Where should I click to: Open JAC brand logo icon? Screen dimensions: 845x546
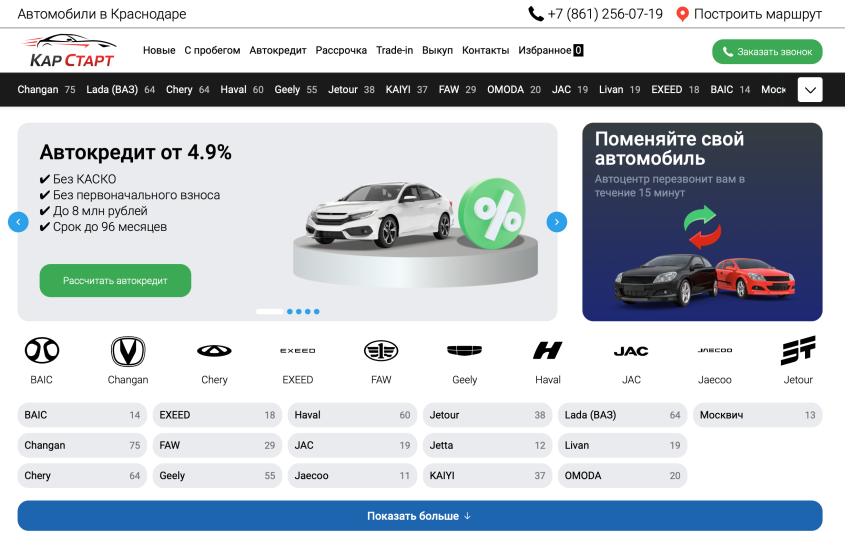[631, 351]
